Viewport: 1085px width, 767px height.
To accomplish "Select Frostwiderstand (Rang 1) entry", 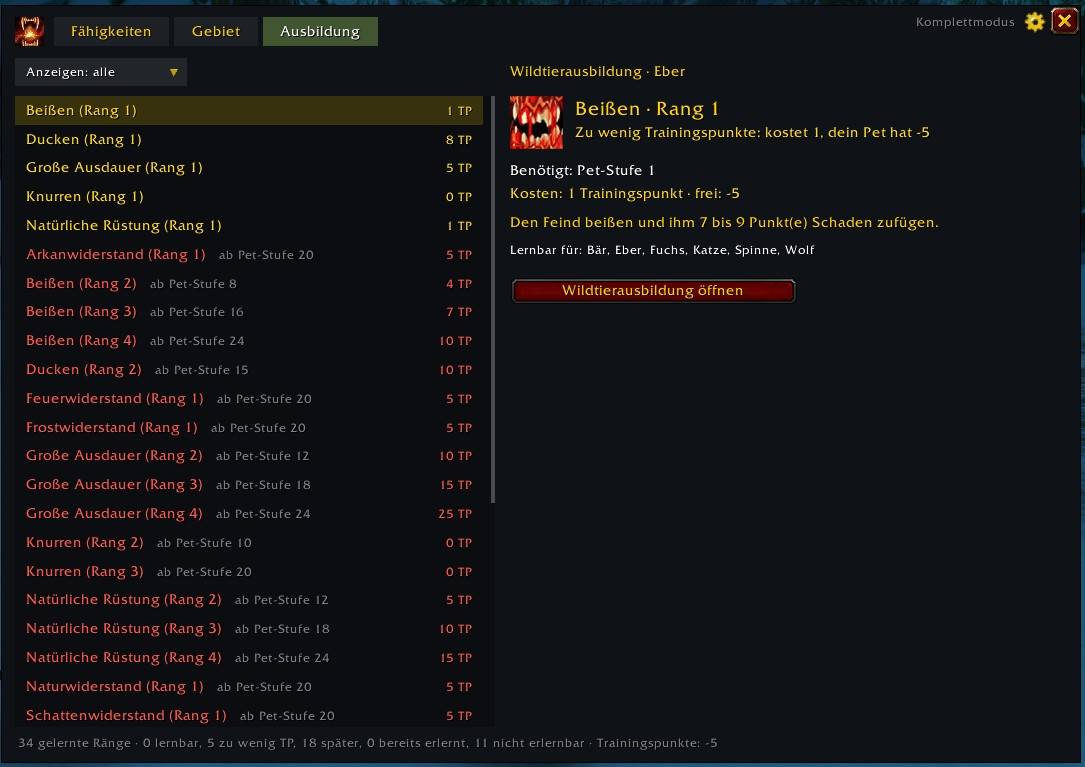I will (x=249, y=428).
